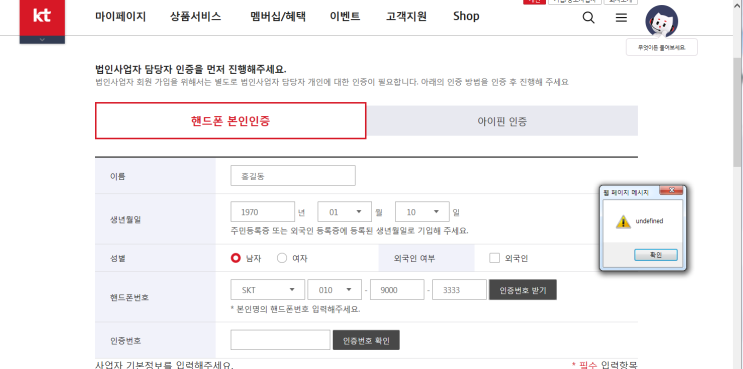
Task: Close the web page message dialog
Action: [x=671, y=190]
